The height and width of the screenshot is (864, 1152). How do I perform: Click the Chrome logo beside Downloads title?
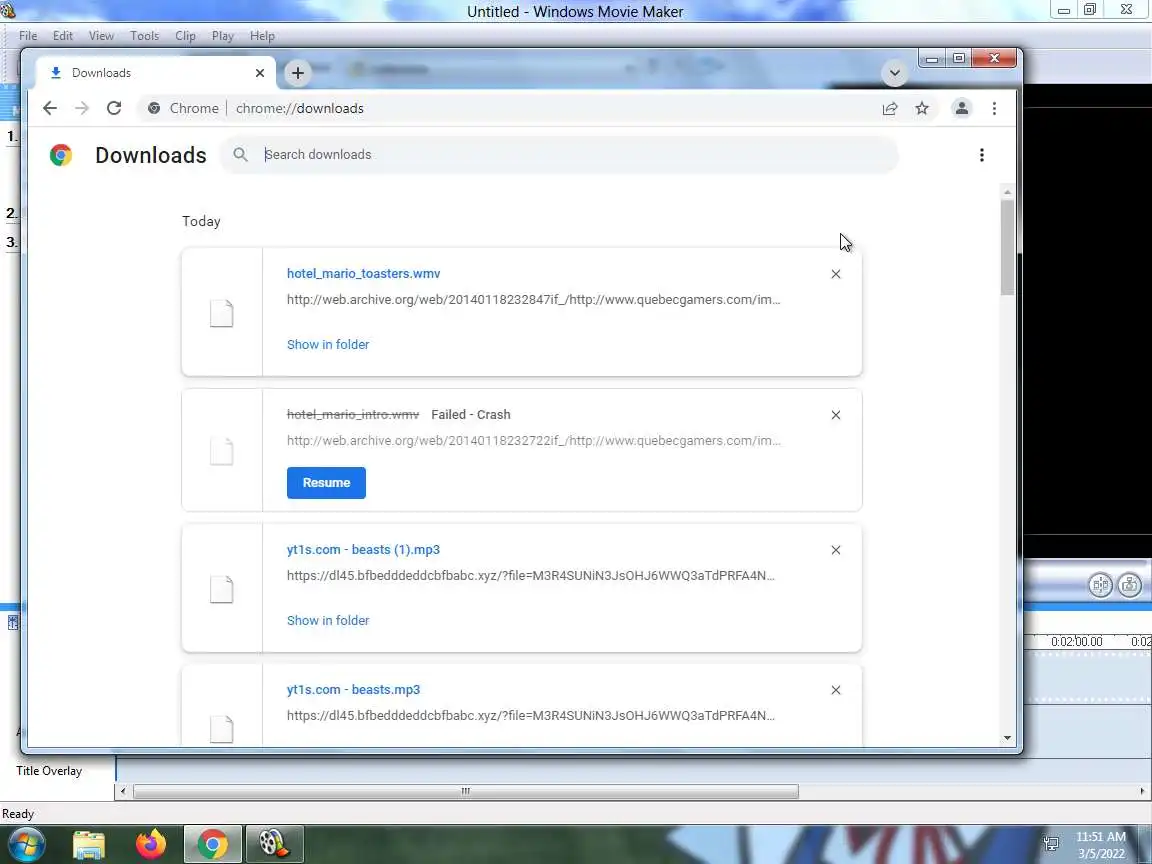[x=61, y=155]
